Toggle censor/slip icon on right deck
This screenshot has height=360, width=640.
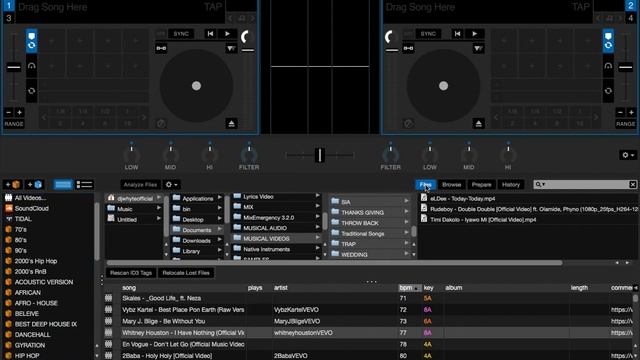tap(478, 49)
